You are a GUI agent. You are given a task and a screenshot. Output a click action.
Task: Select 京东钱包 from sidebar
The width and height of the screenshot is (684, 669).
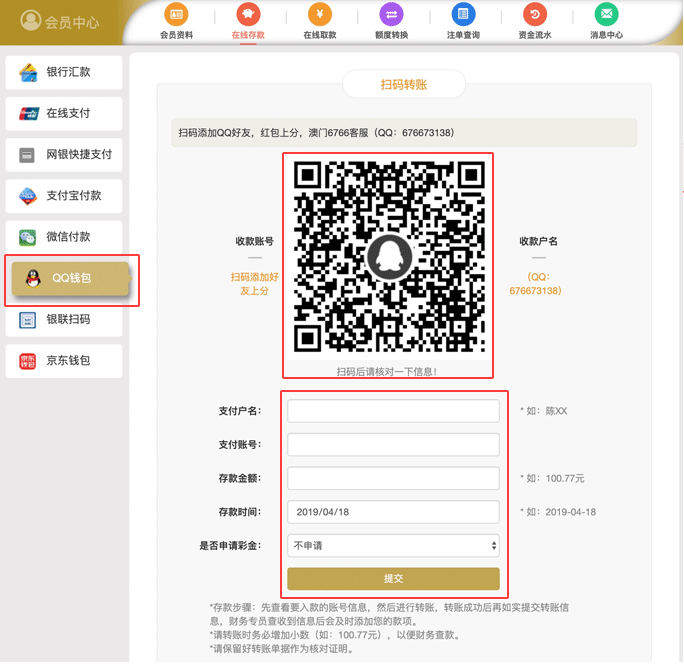click(64, 361)
